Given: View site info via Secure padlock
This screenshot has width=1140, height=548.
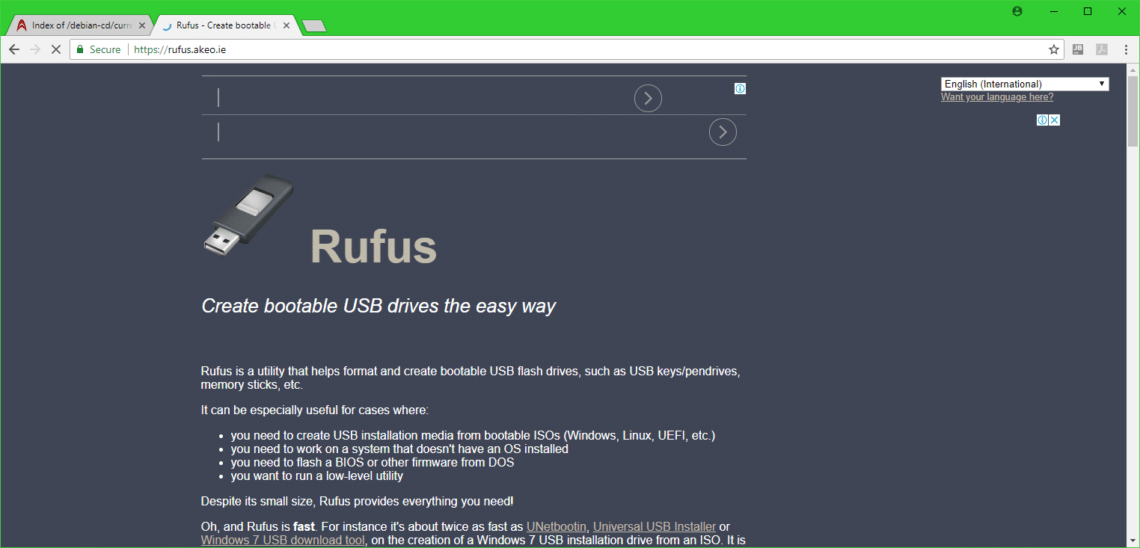Looking at the screenshot, I should click(98, 49).
